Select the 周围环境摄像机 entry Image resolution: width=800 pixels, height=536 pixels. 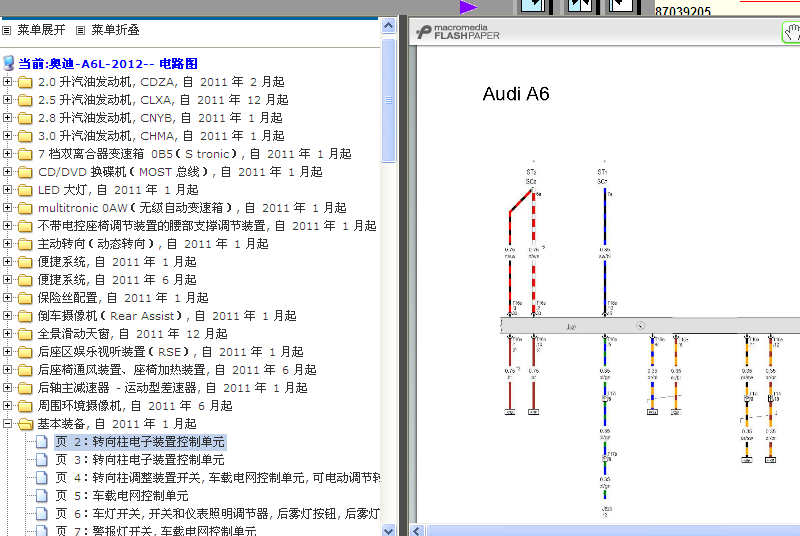[x=135, y=405]
